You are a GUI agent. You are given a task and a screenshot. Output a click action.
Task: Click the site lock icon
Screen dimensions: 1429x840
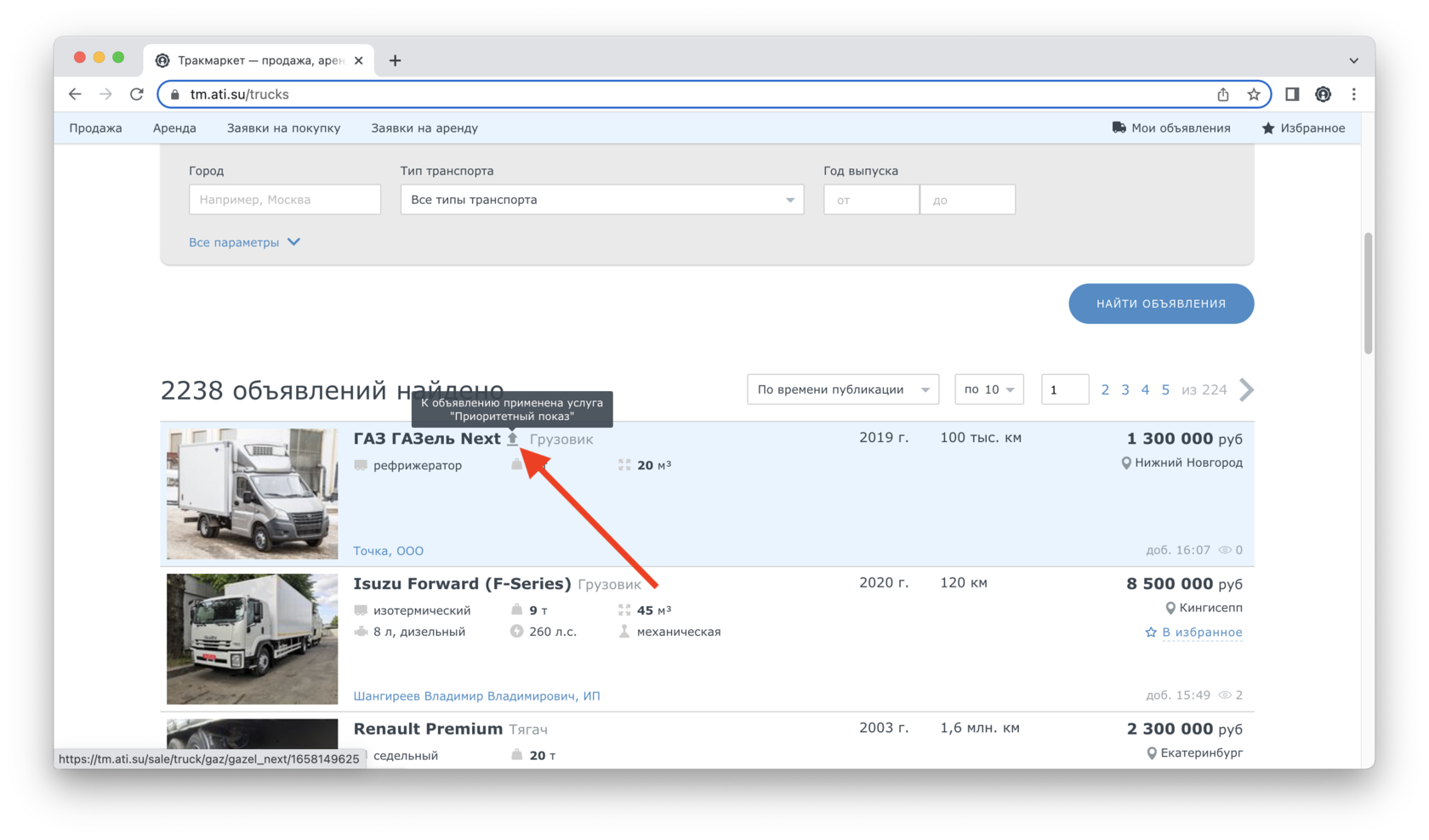pos(175,94)
